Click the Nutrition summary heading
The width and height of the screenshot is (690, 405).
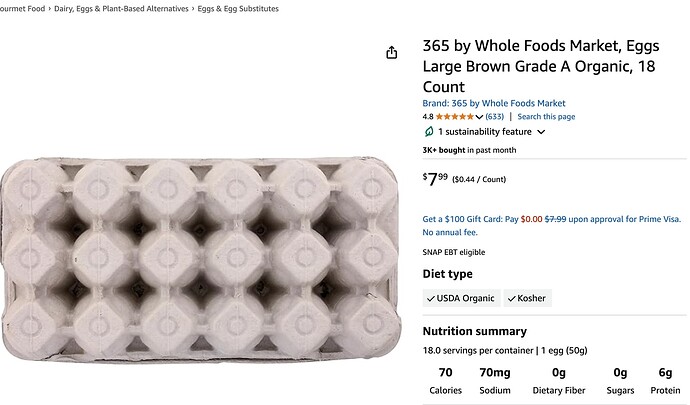[474, 331]
